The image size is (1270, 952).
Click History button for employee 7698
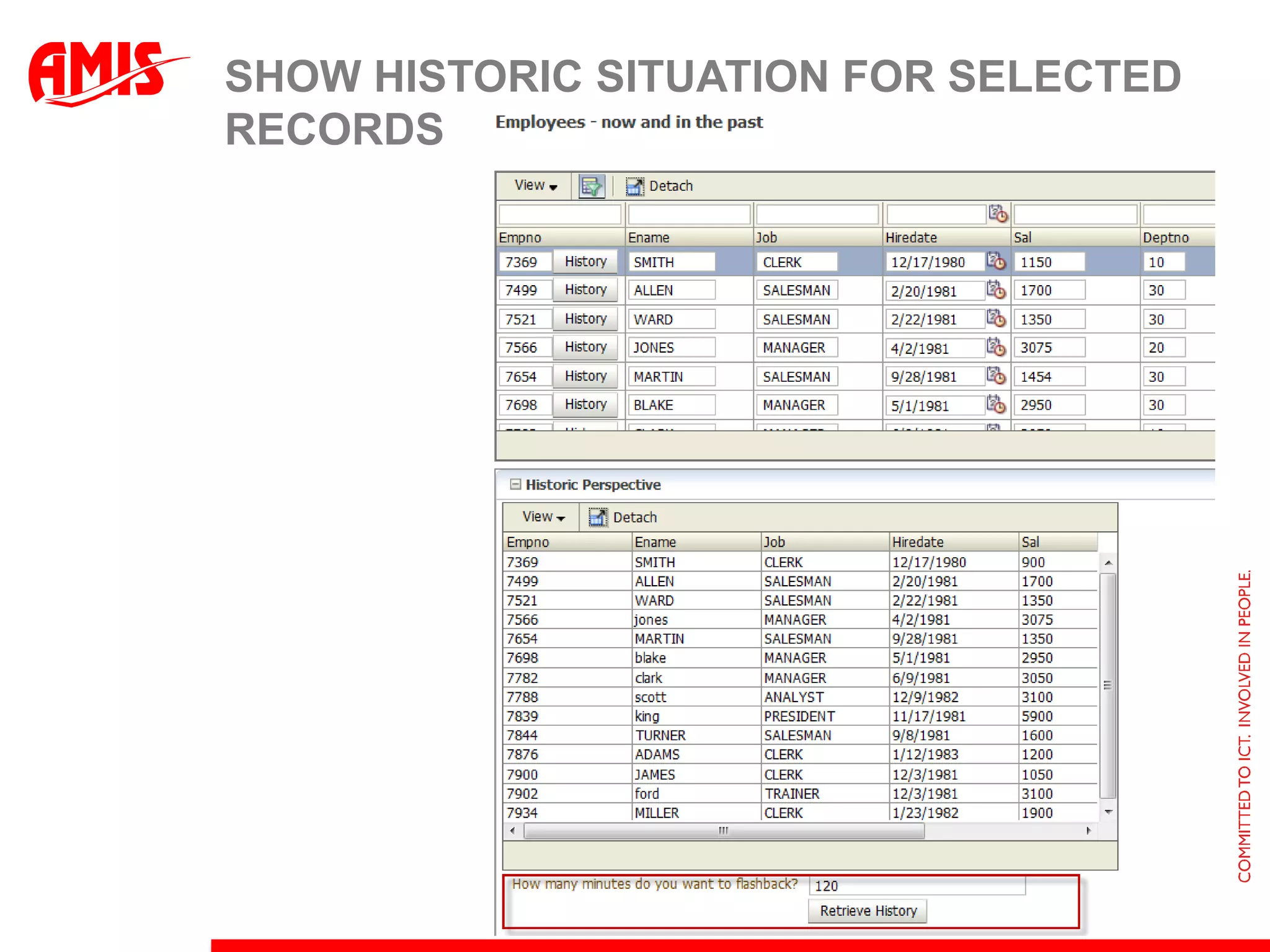click(x=585, y=404)
